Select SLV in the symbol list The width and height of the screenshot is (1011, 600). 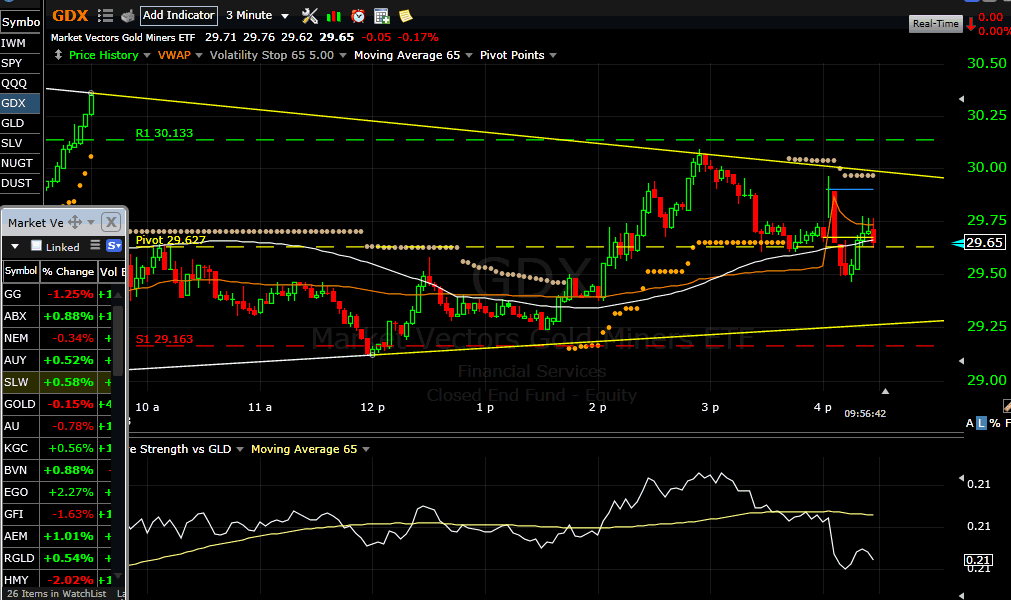20,143
